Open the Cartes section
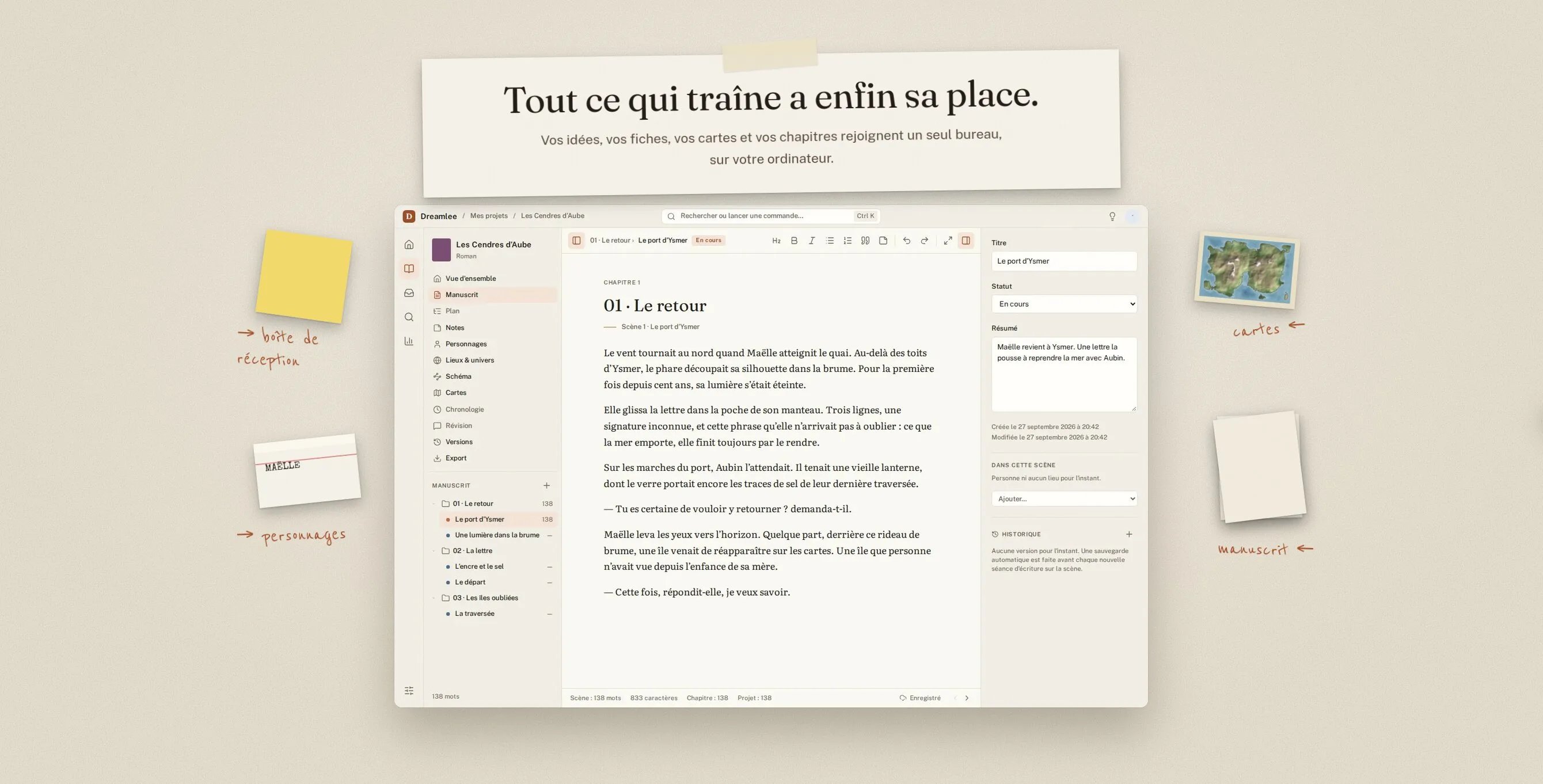The width and height of the screenshot is (1543, 784). [x=493, y=393]
